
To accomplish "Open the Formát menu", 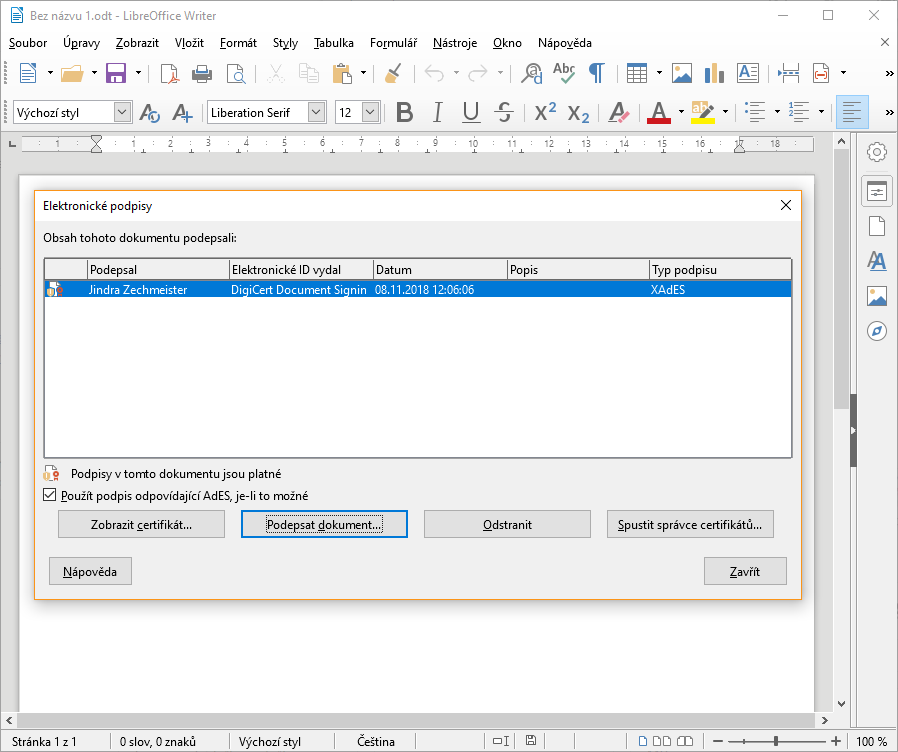I will (x=238, y=43).
